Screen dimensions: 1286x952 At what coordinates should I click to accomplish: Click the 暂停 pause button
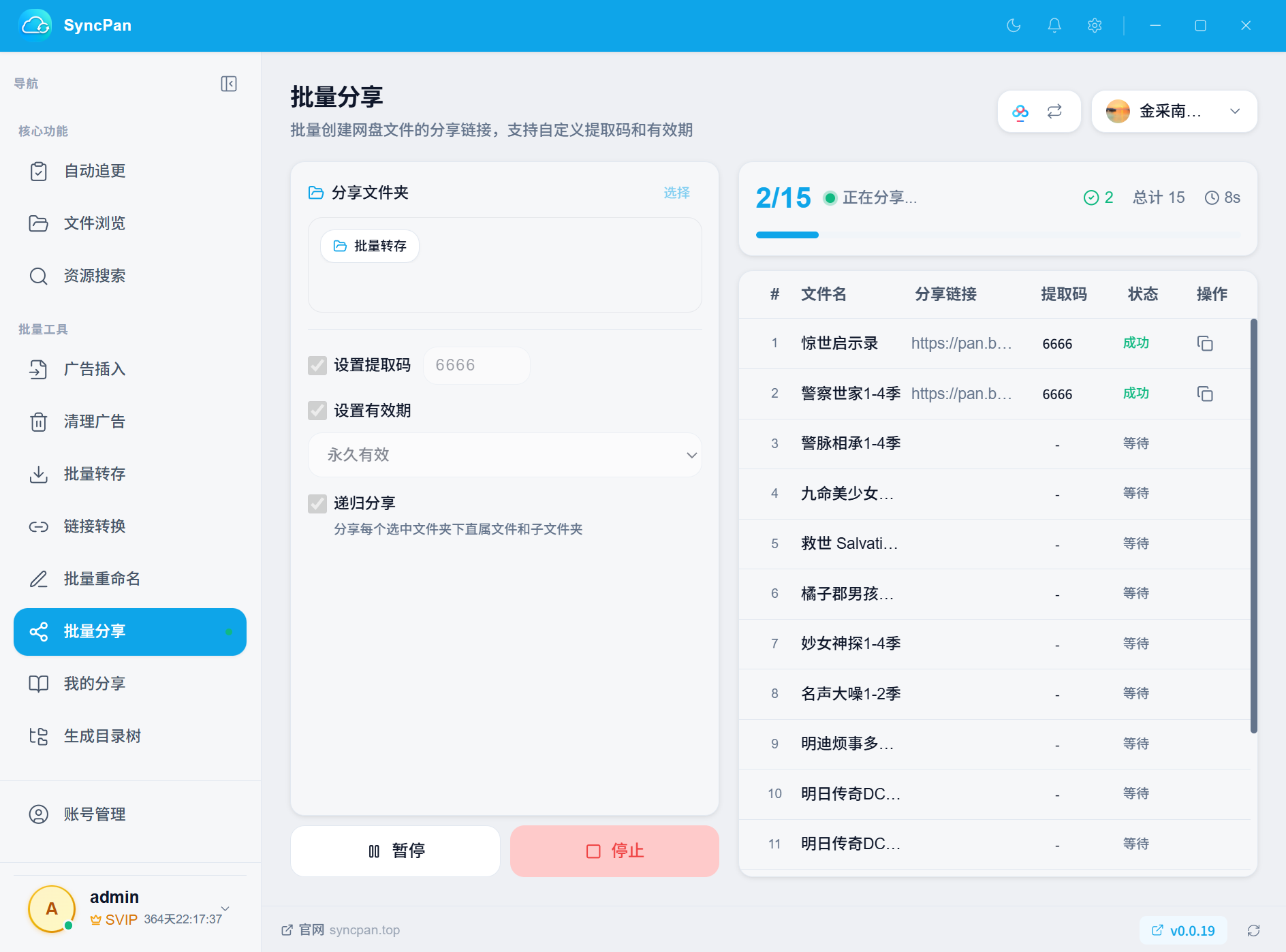pyautogui.click(x=395, y=851)
